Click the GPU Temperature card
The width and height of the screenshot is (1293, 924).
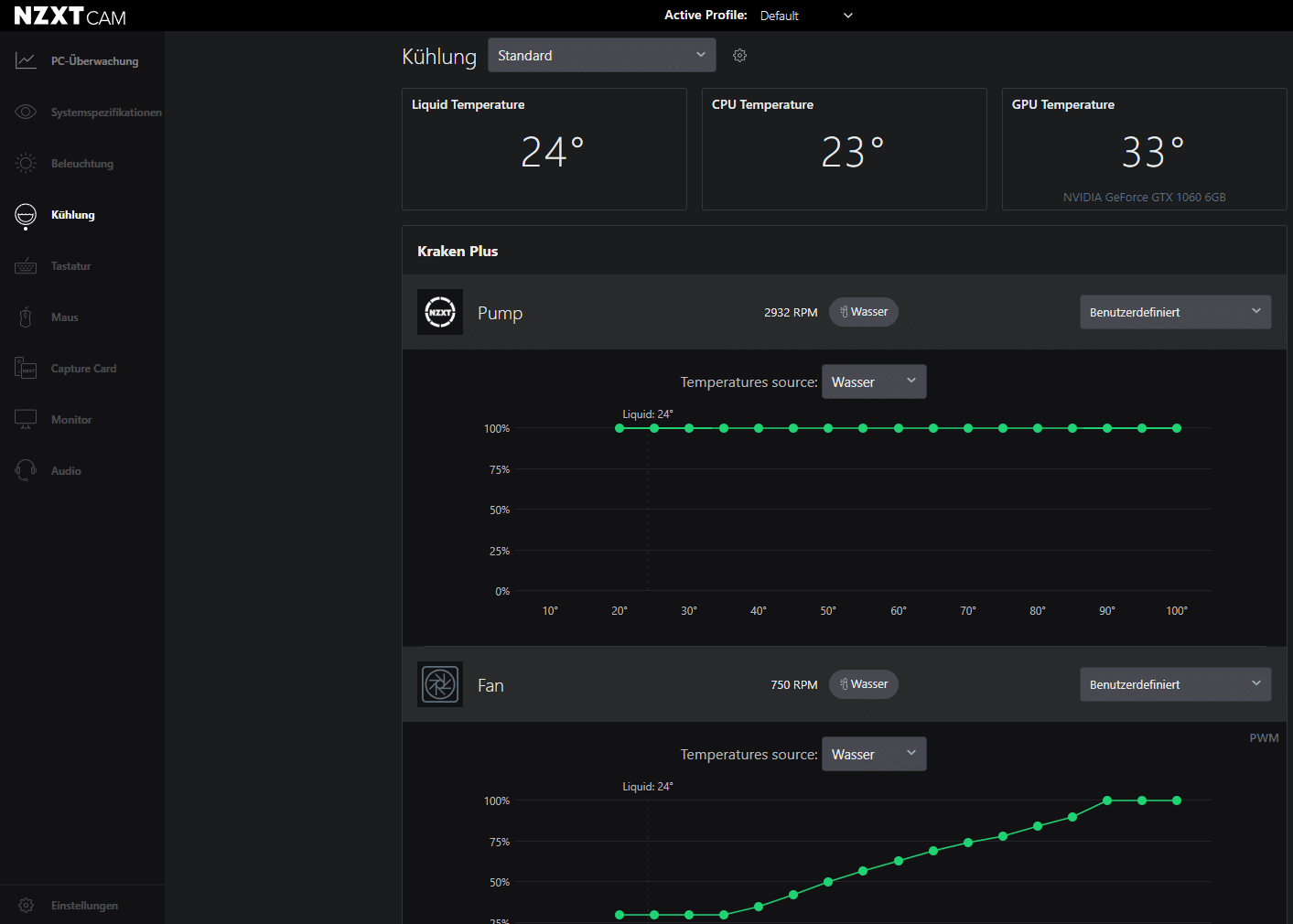coord(1144,149)
